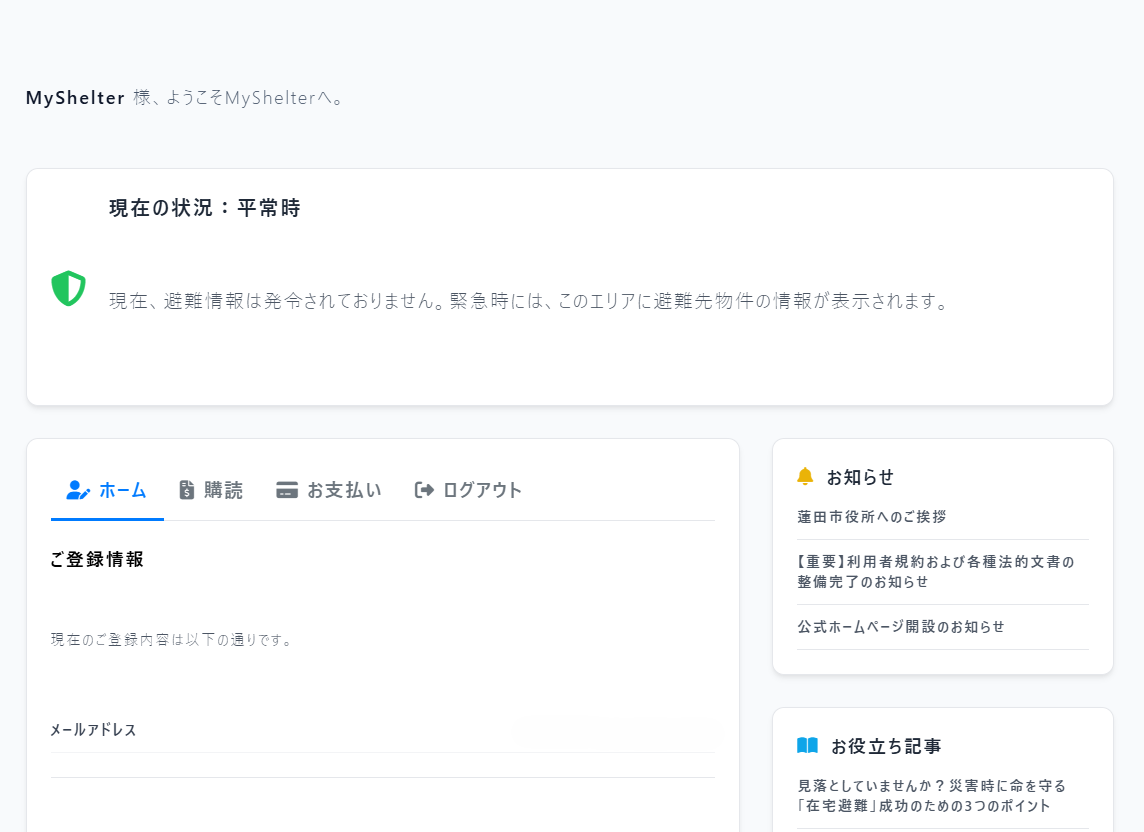Click the お役立ち記事 panel heading

[886, 746]
